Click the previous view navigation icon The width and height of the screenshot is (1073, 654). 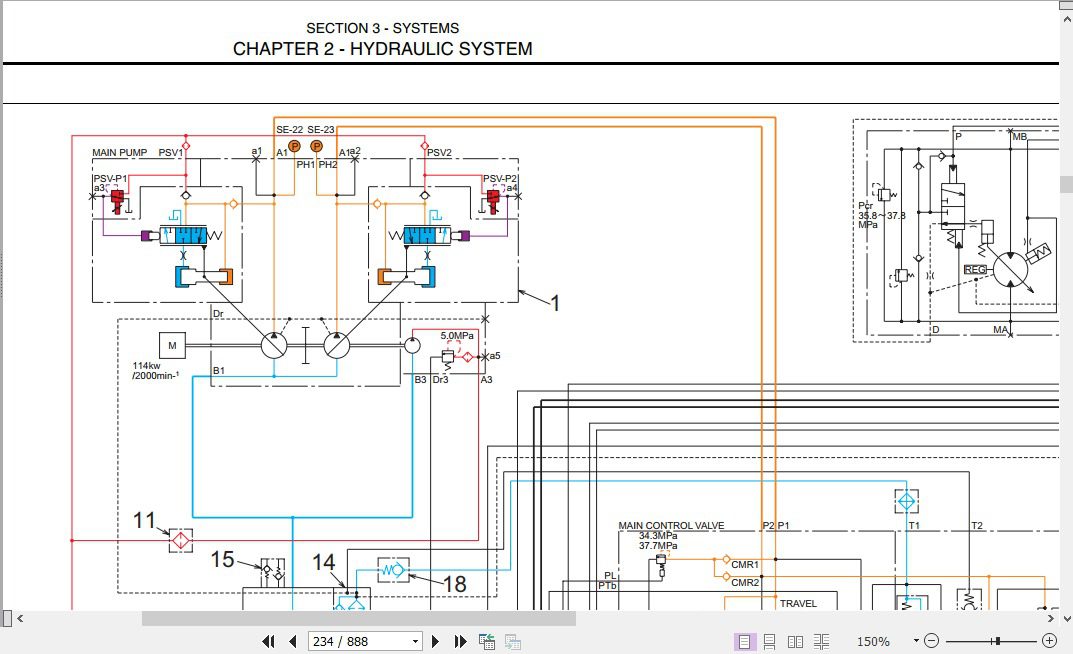487,642
